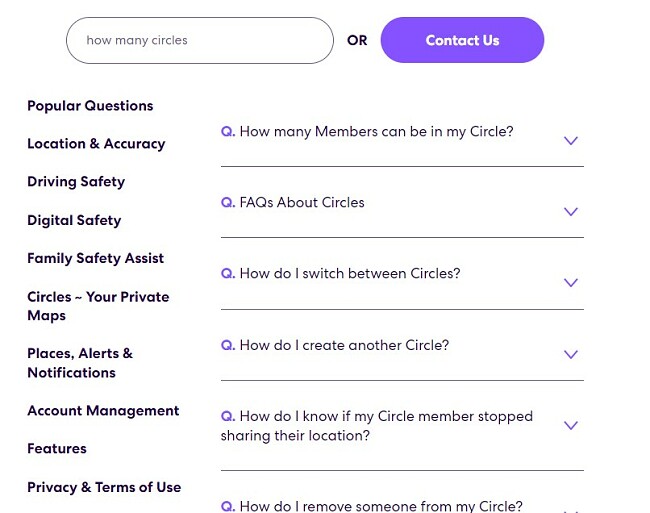650x513 pixels.
Task: Select Digital Safety category
Action: [x=74, y=220]
